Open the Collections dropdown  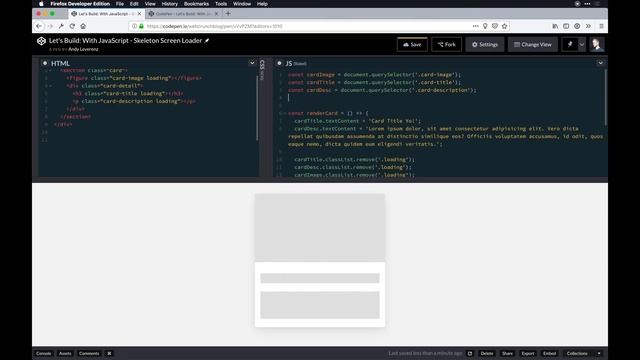583,353
